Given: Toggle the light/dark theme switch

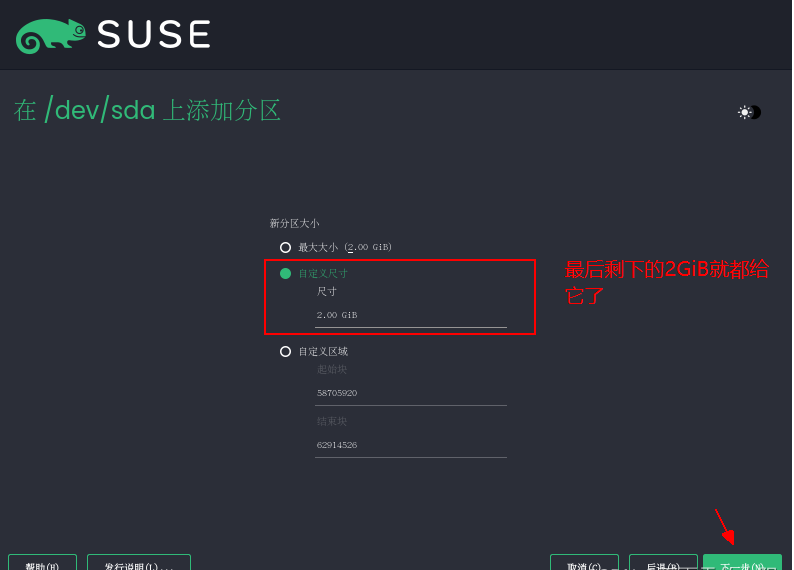Looking at the screenshot, I should point(750,112).
